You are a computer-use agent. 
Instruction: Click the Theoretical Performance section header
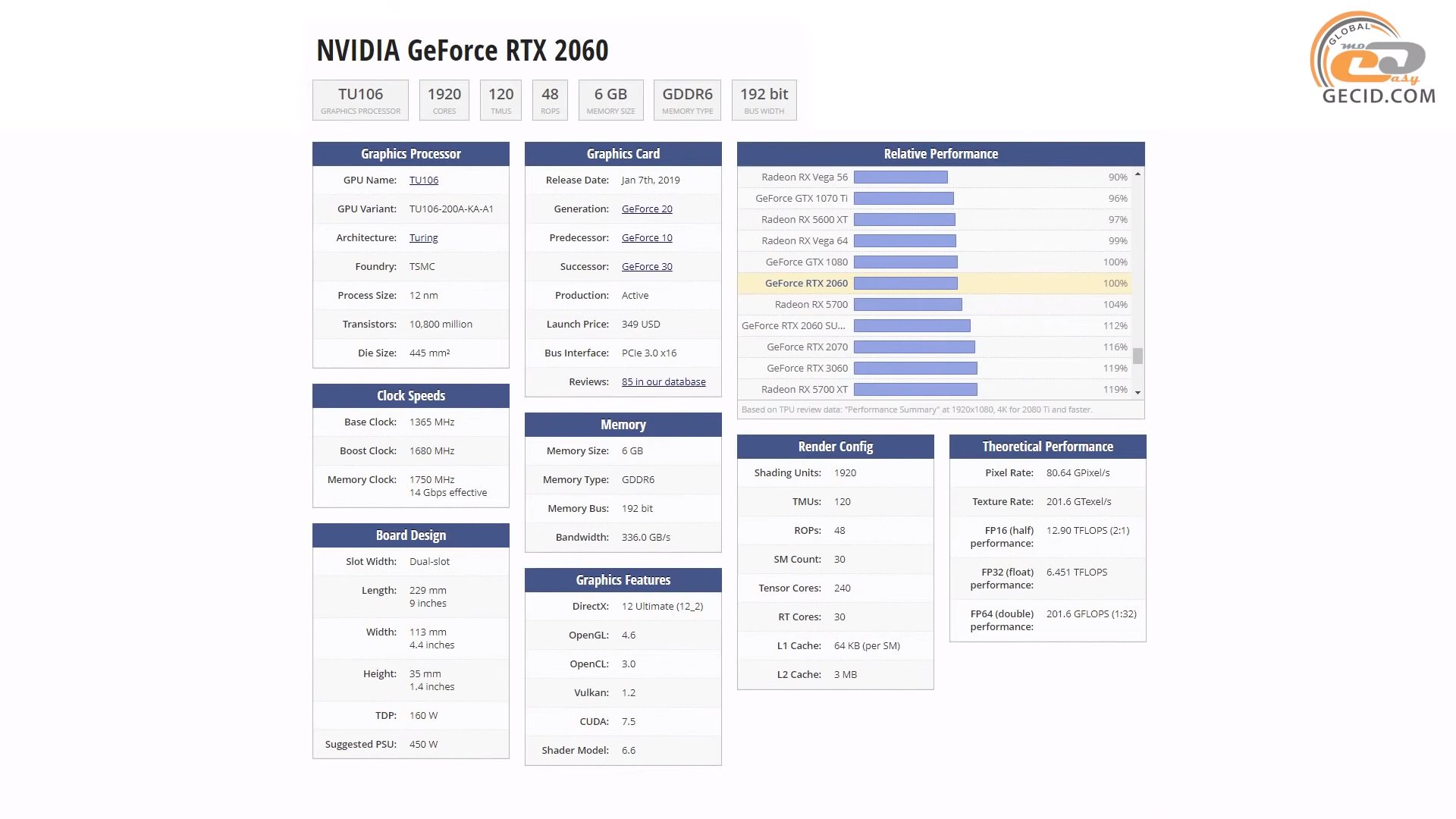tap(1048, 447)
